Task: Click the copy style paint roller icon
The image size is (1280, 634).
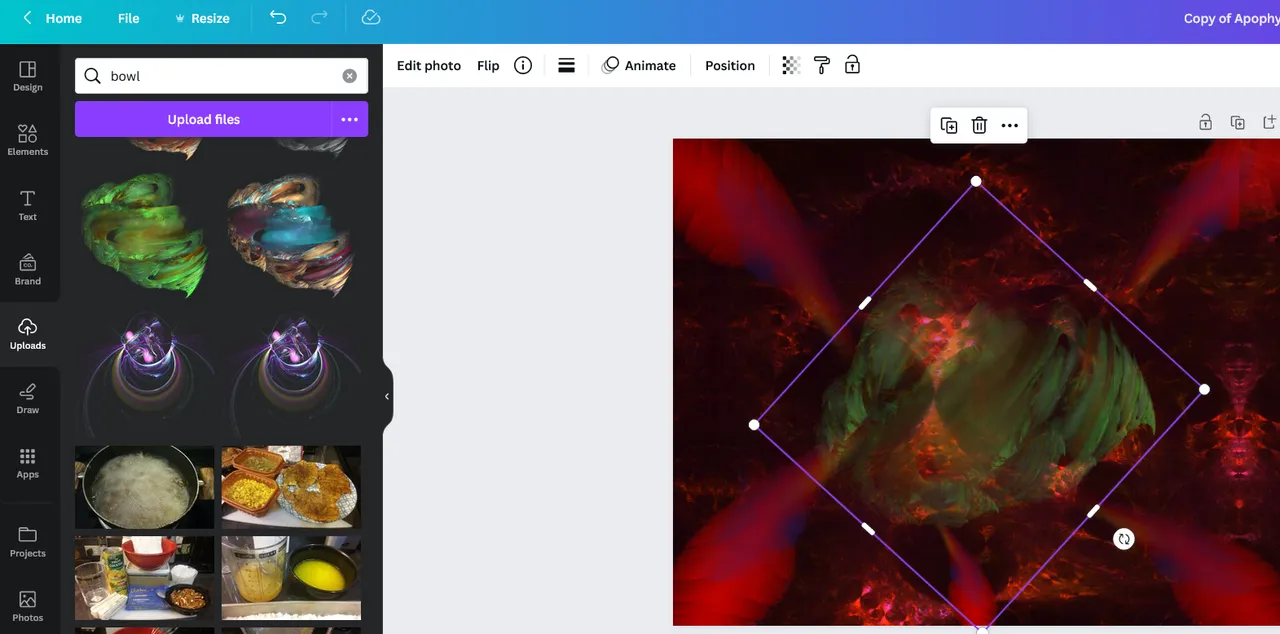Action: [x=822, y=66]
